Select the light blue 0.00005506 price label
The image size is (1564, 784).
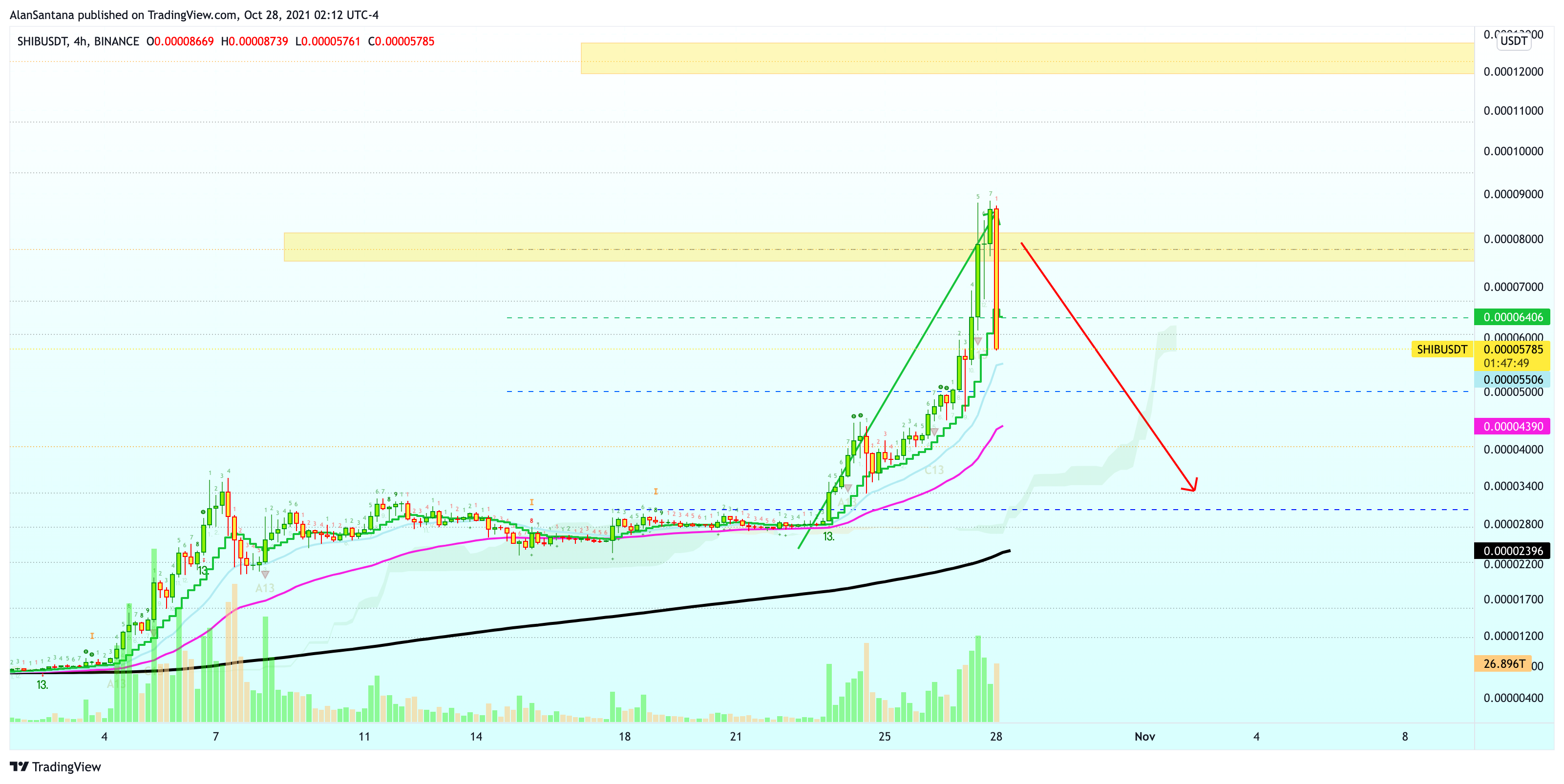(x=1512, y=379)
